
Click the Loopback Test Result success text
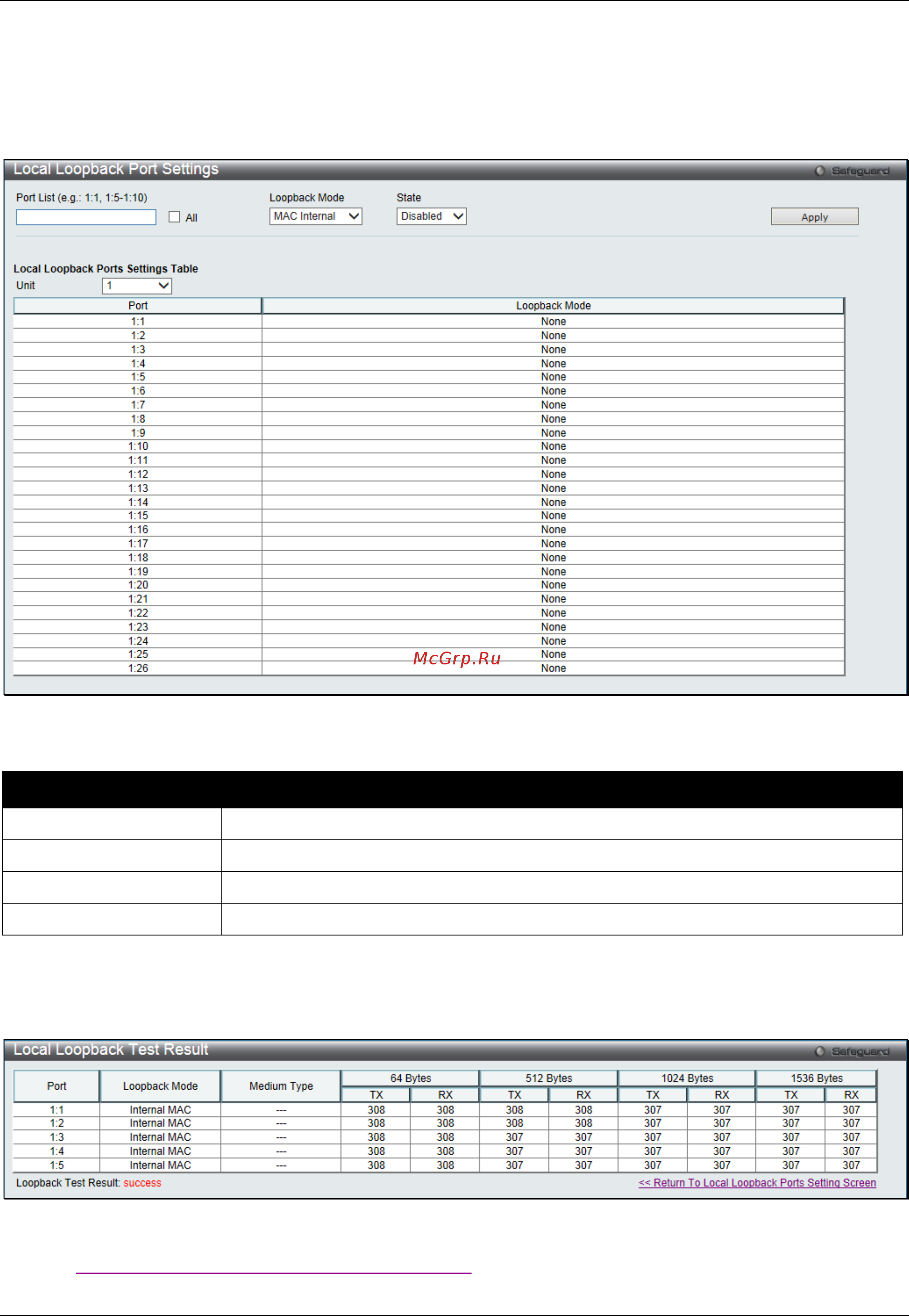click(143, 1183)
